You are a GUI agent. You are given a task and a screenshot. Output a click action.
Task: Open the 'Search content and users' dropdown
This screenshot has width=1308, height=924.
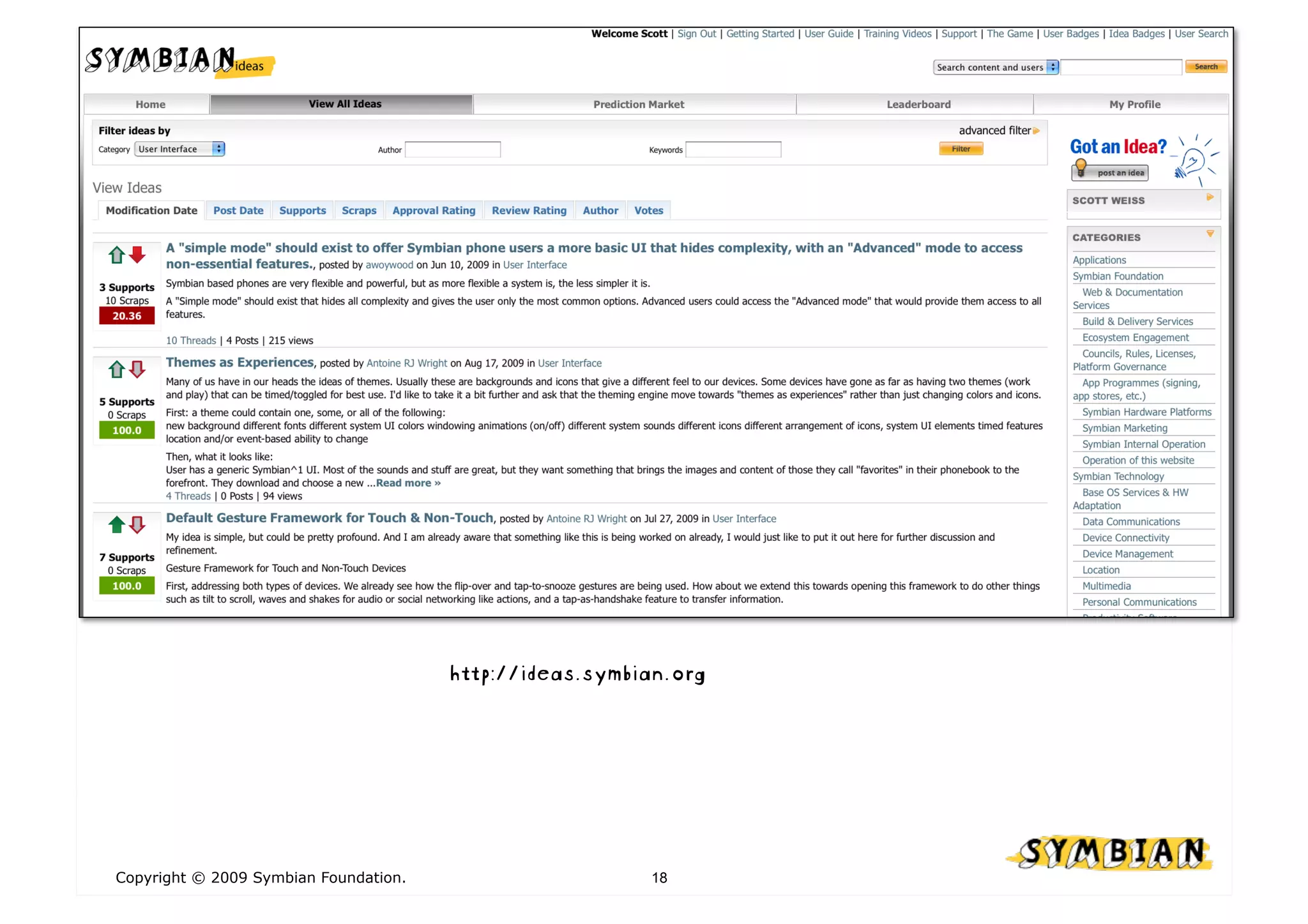click(x=995, y=67)
